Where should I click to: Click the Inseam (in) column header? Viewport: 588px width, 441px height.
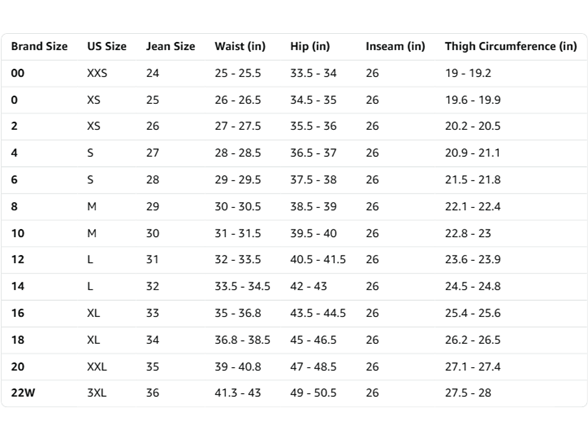[396, 46]
